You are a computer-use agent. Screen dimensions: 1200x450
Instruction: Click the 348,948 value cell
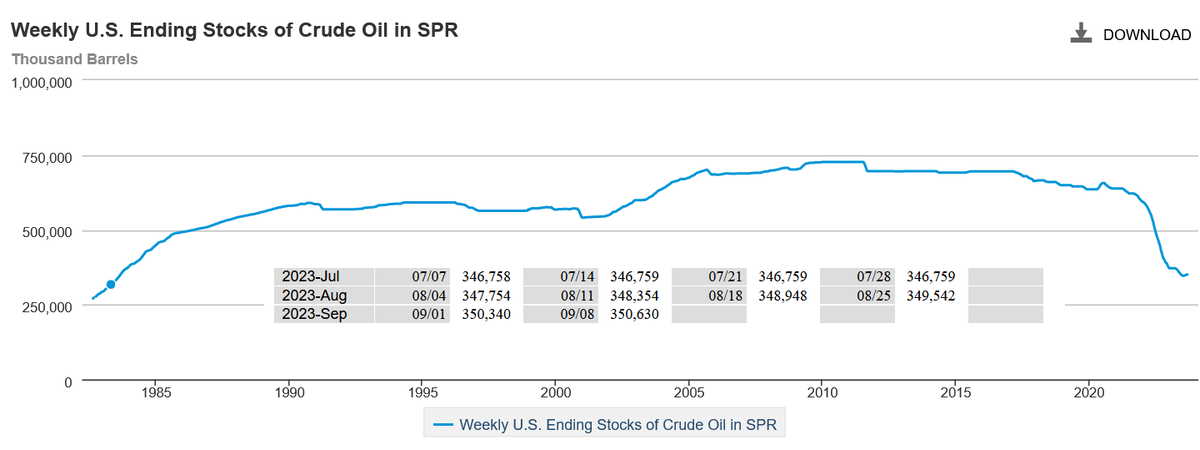[783, 296]
